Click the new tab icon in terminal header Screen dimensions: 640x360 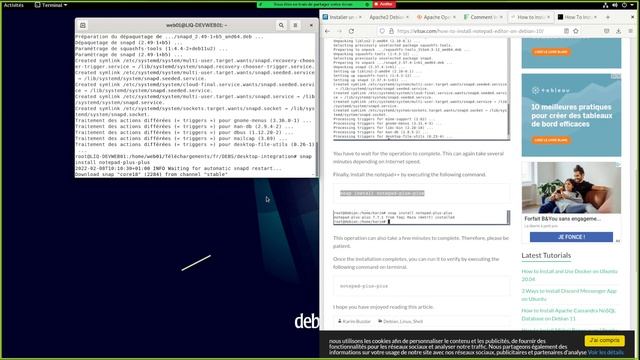click(83, 25)
